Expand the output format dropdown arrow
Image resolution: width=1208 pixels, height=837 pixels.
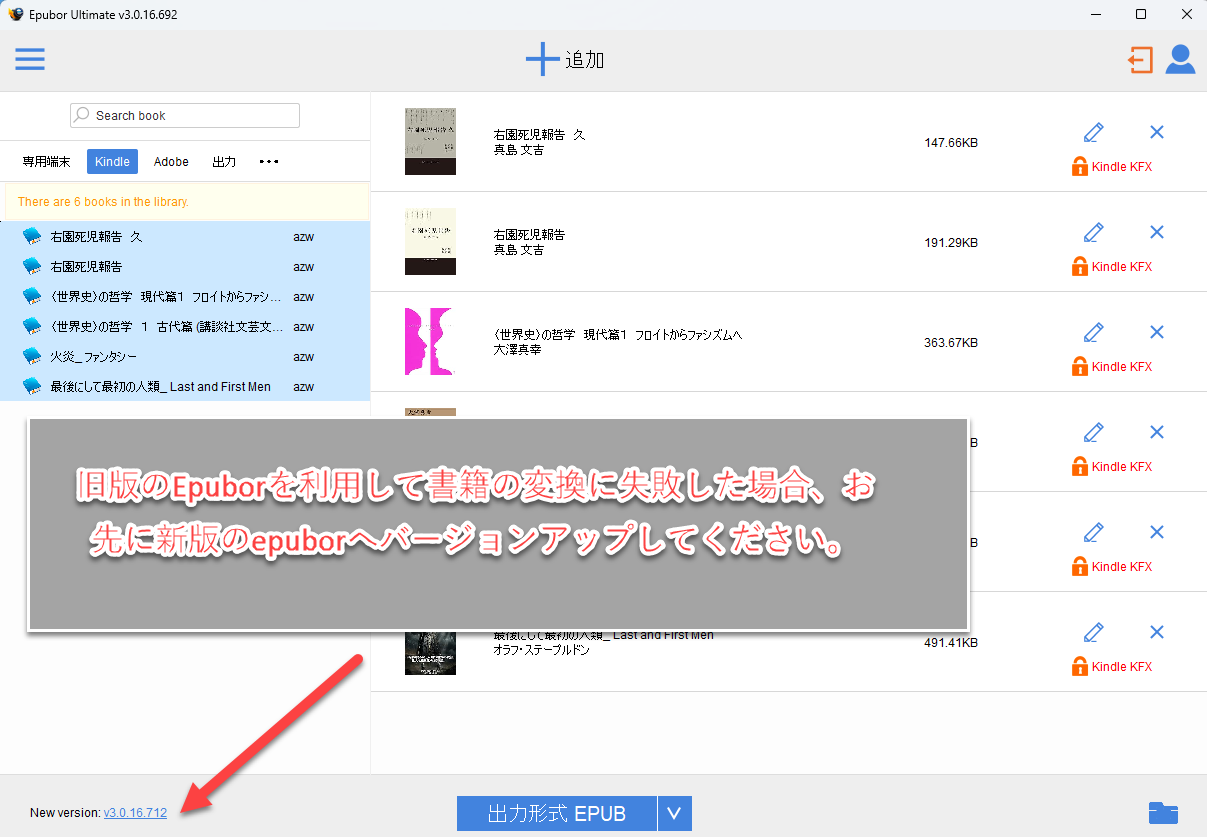[x=674, y=814]
